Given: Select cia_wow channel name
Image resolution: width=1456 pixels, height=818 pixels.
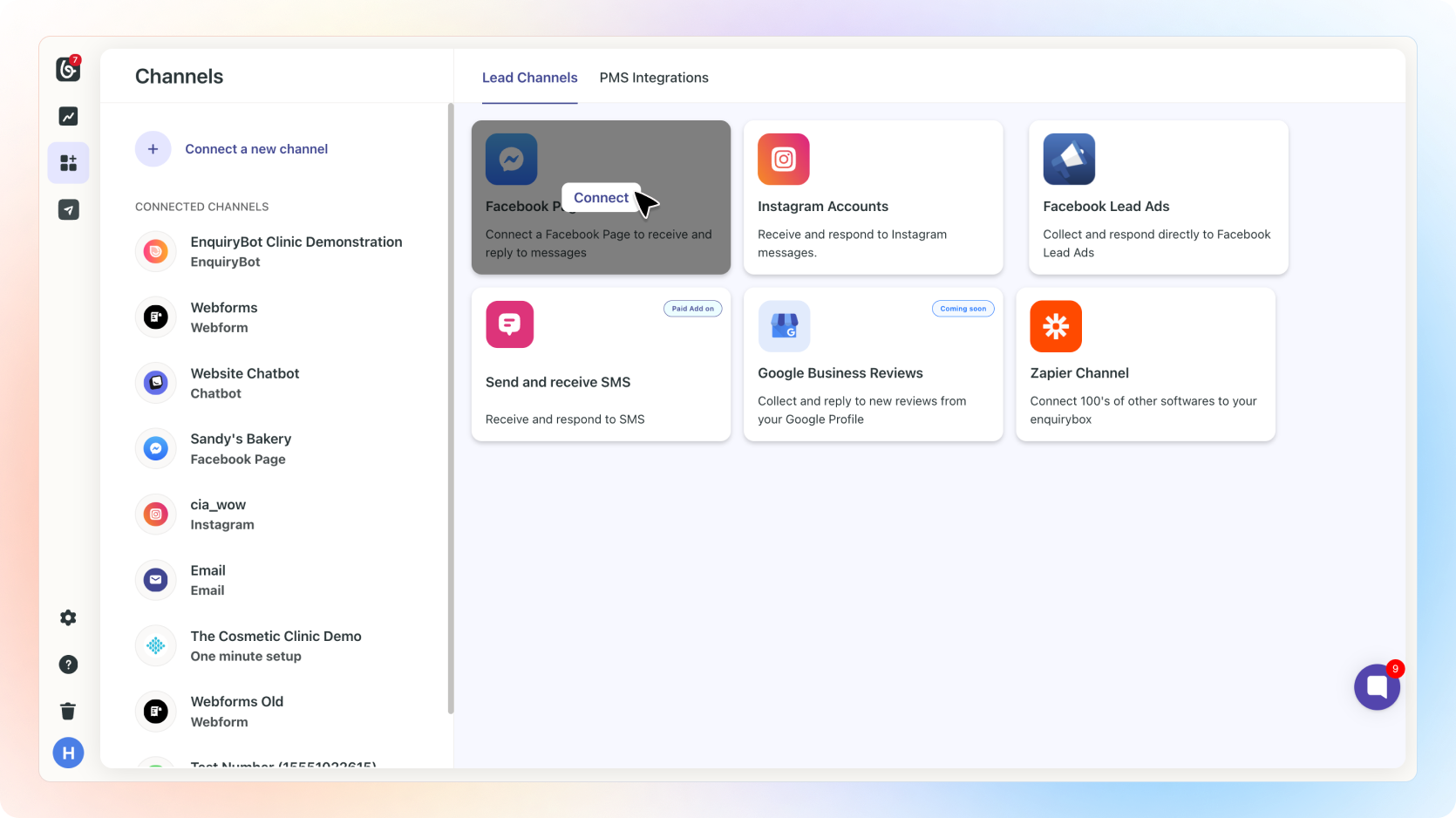Looking at the screenshot, I should 218,505.
